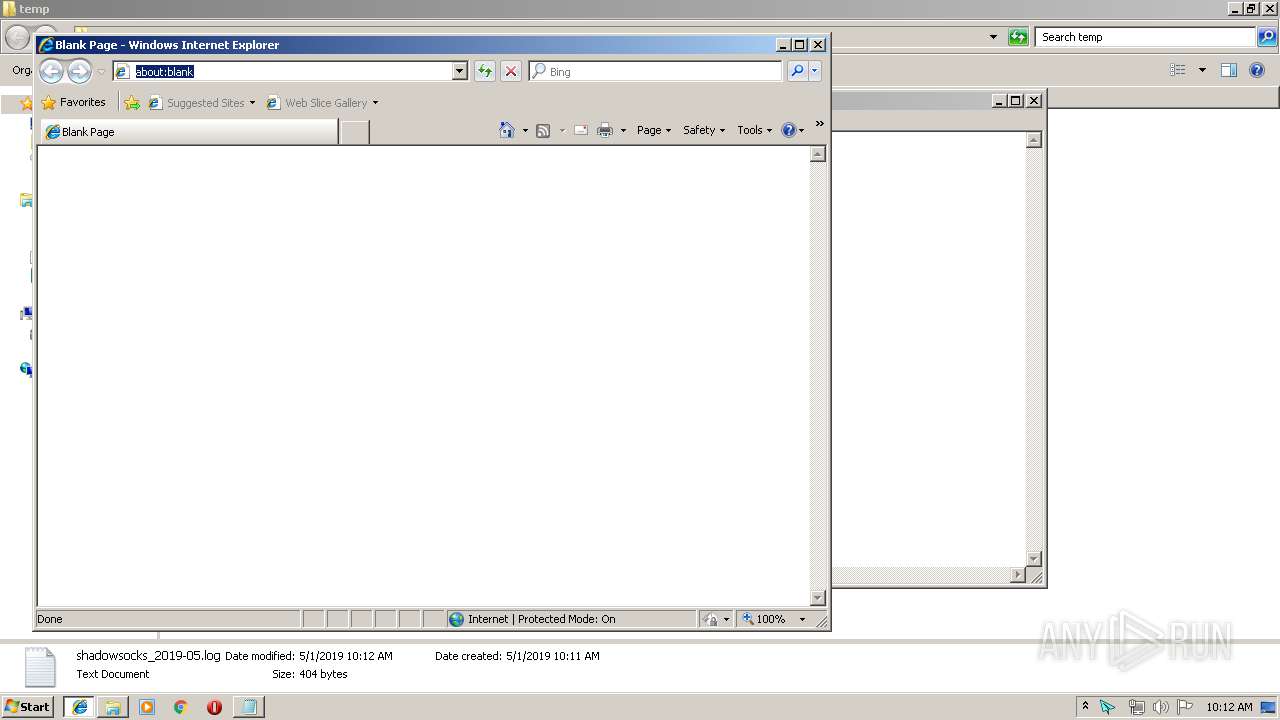This screenshot has width=1280, height=720.
Task: Open Opera from the taskbar
Action: 214,707
